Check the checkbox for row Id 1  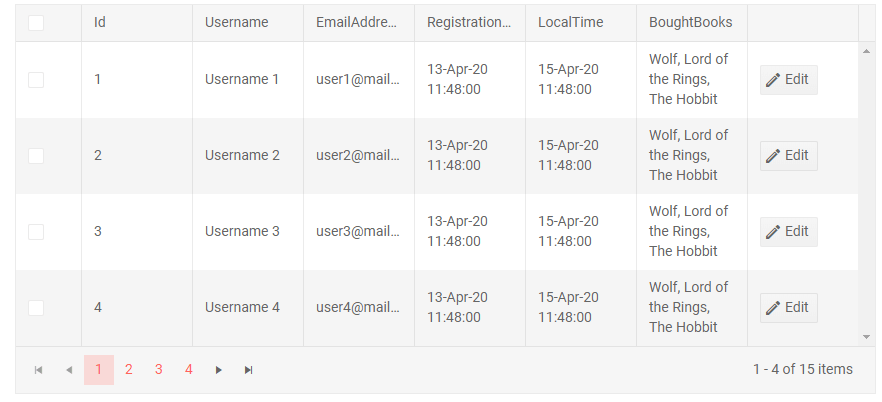click(36, 80)
